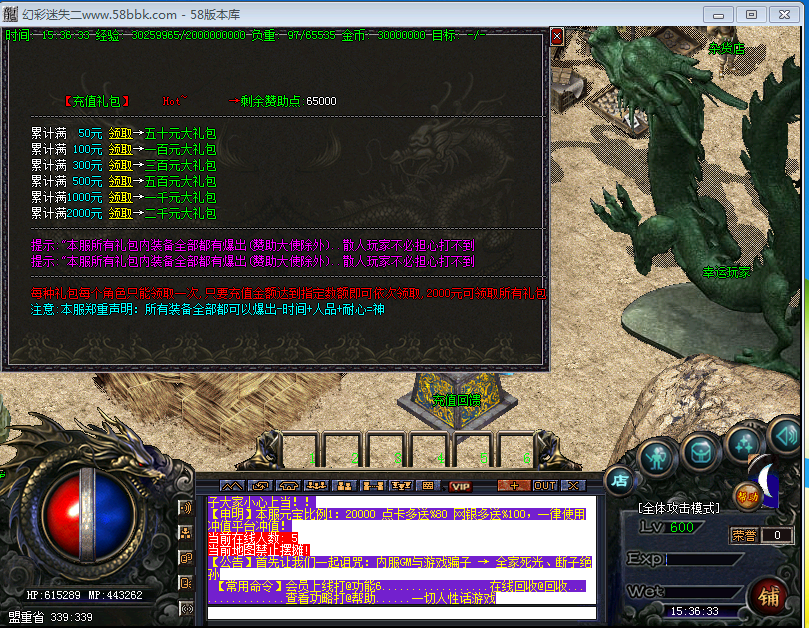Click the red plus button in toolbar
Viewport: 809px width, 628px height.
pos(514,486)
